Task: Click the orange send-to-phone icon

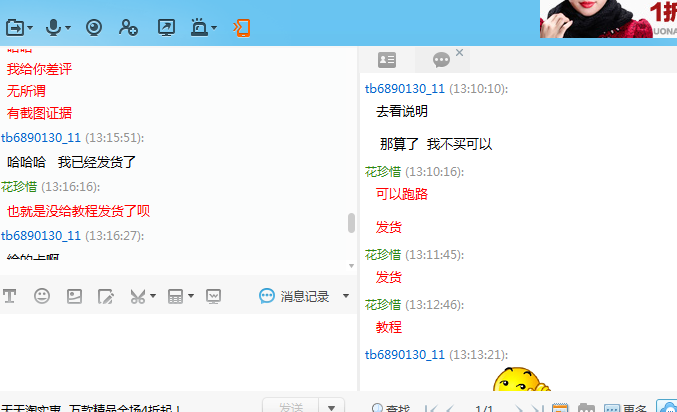Action: tap(242, 28)
